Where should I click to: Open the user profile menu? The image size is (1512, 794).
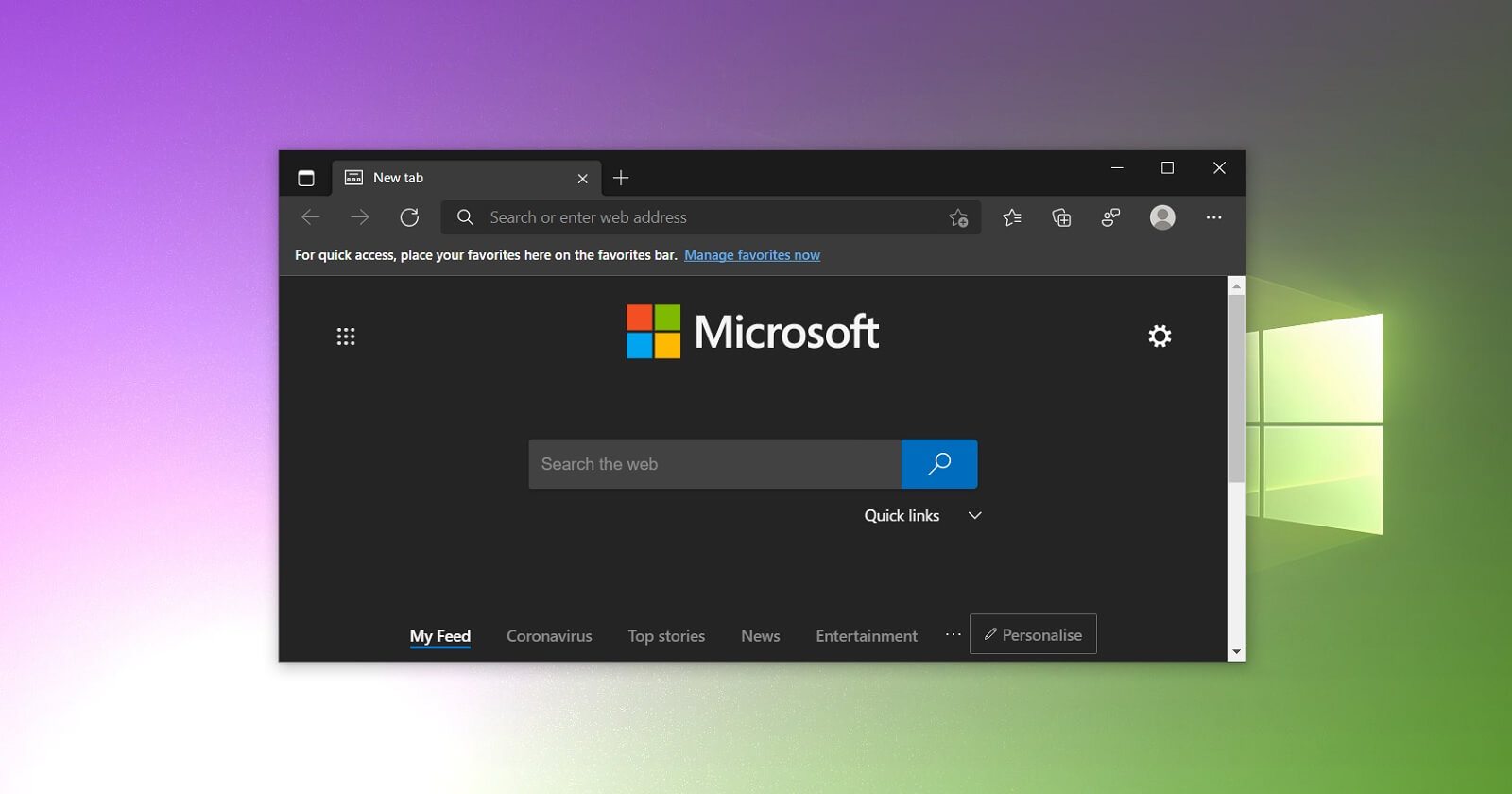coord(1162,217)
